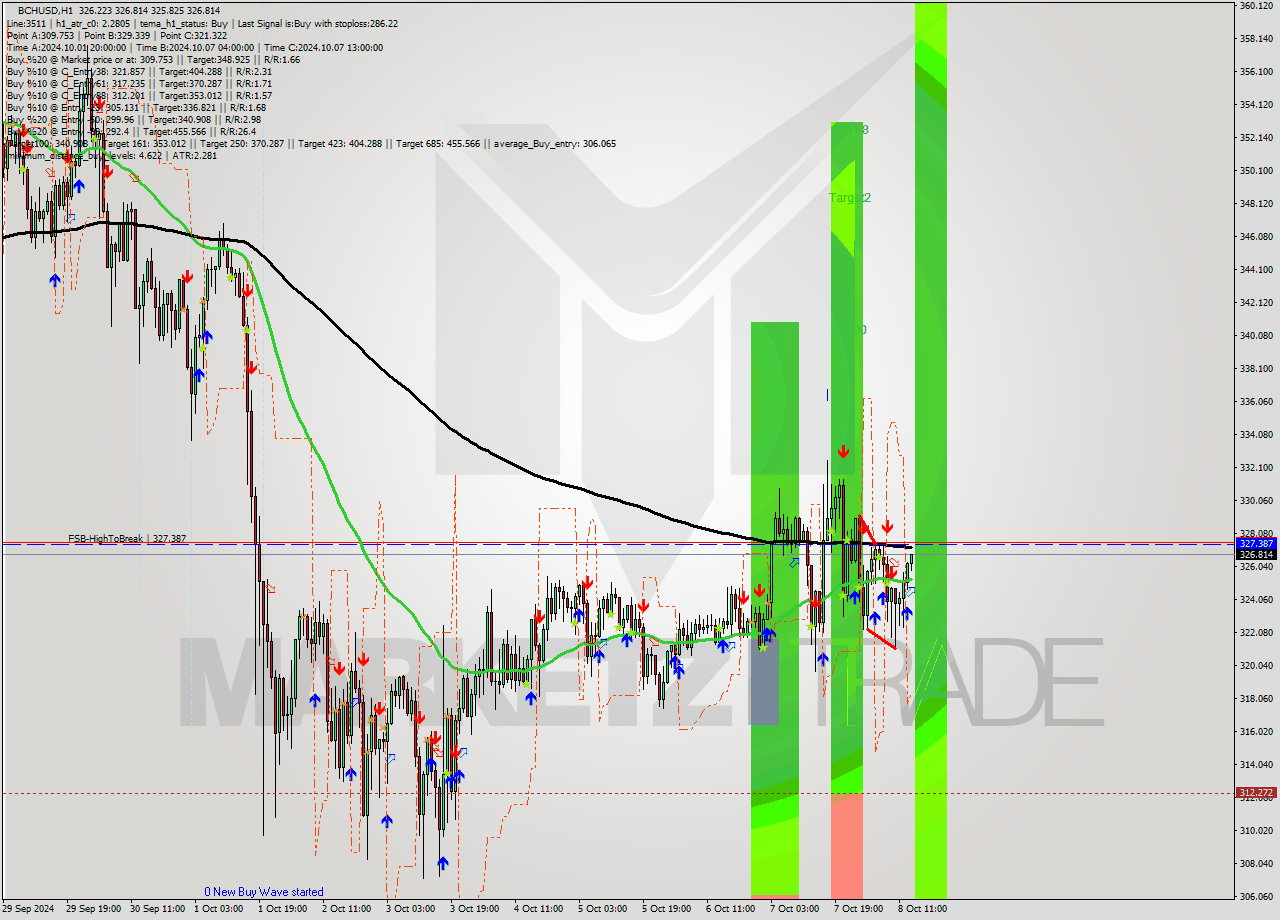This screenshot has height=920, width=1280.
Task: Click the 332.100 price axis label
Action: pos(1255,468)
